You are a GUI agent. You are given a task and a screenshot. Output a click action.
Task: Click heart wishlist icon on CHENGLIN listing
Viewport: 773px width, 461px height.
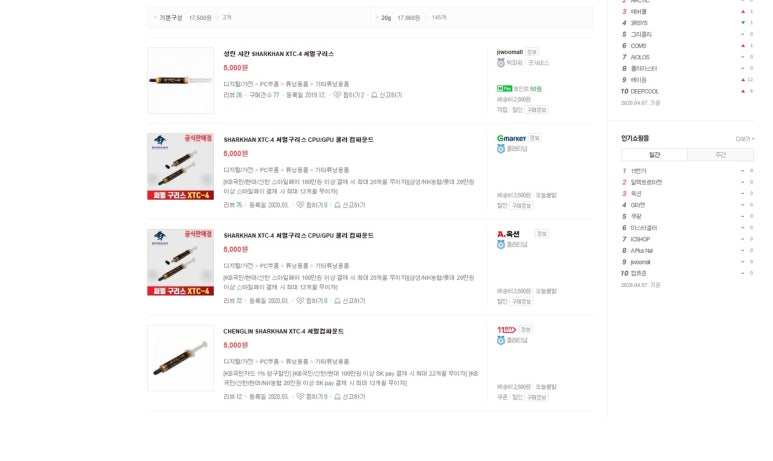(x=300, y=396)
